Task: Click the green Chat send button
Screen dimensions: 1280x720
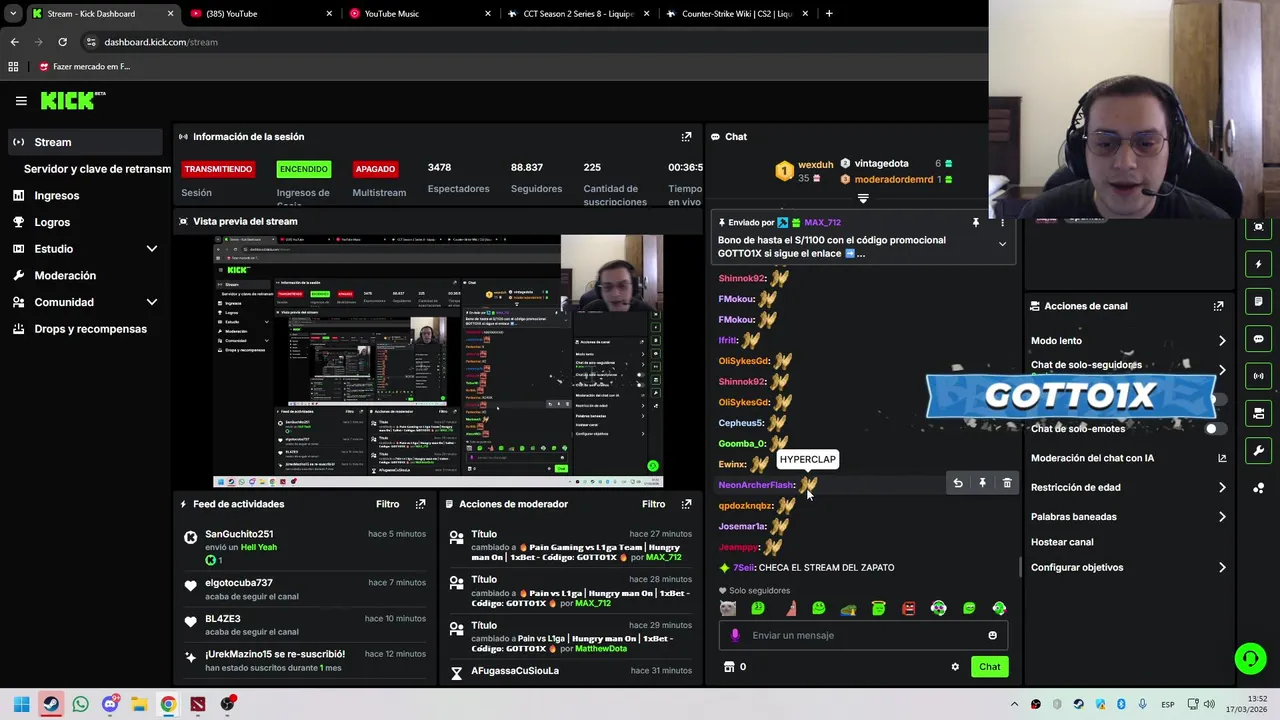Action: [989, 667]
